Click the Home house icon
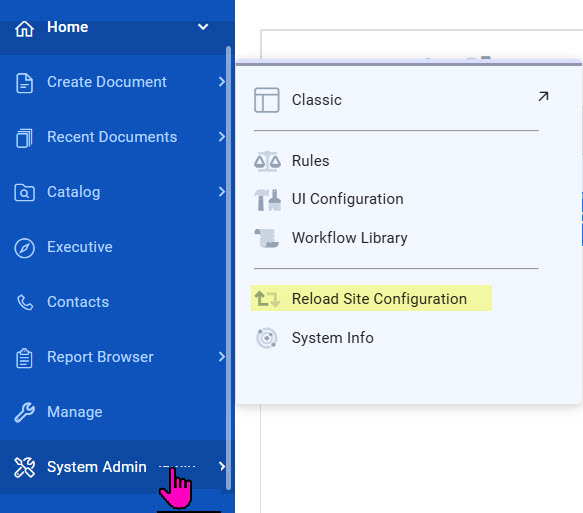583x513 pixels. click(x=25, y=29)
